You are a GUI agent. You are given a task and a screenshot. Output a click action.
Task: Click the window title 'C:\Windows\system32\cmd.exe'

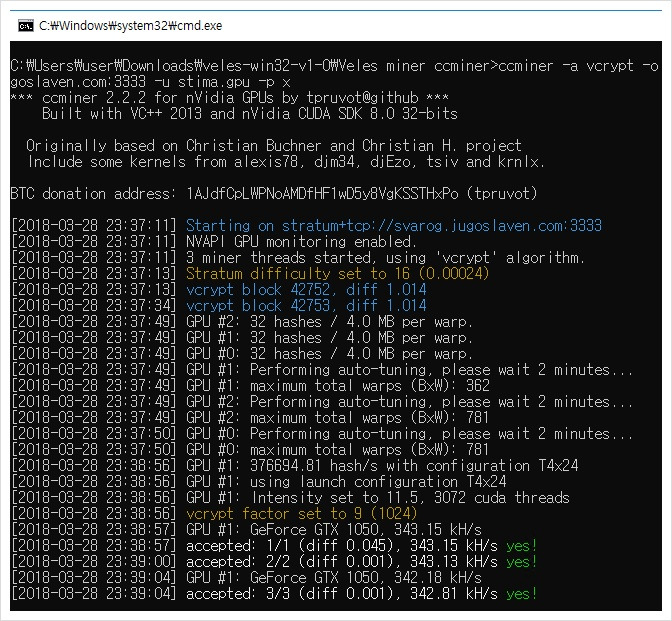[x=130, y=26]
